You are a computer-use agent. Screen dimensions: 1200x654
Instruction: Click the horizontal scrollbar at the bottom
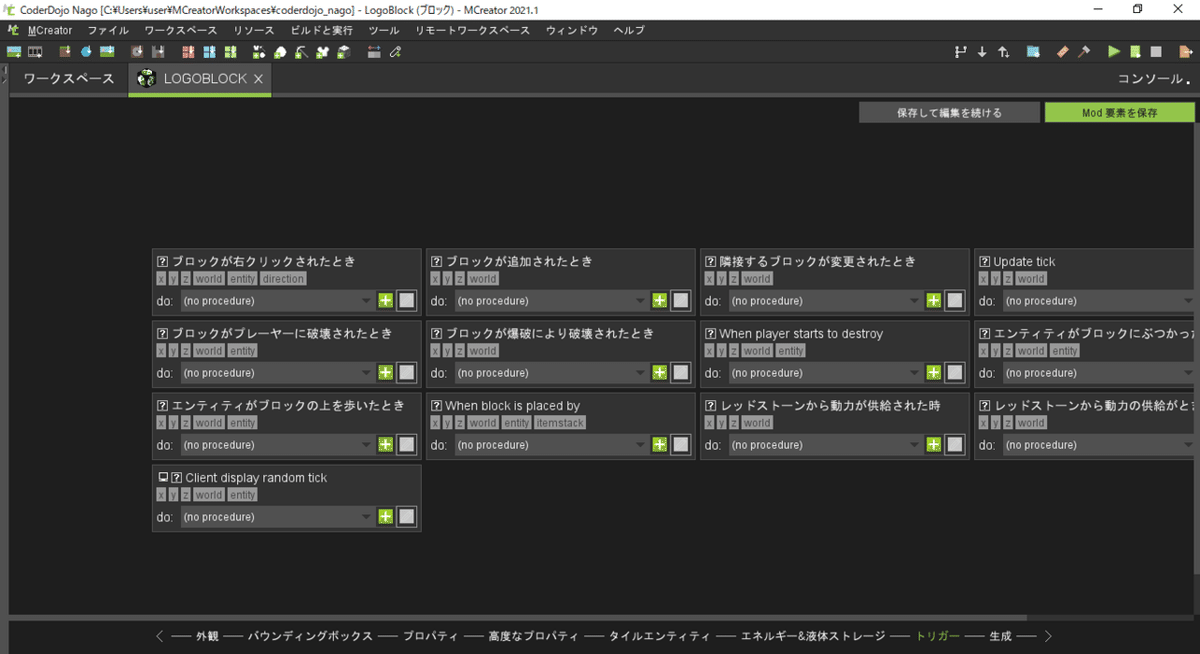(500, 617)
